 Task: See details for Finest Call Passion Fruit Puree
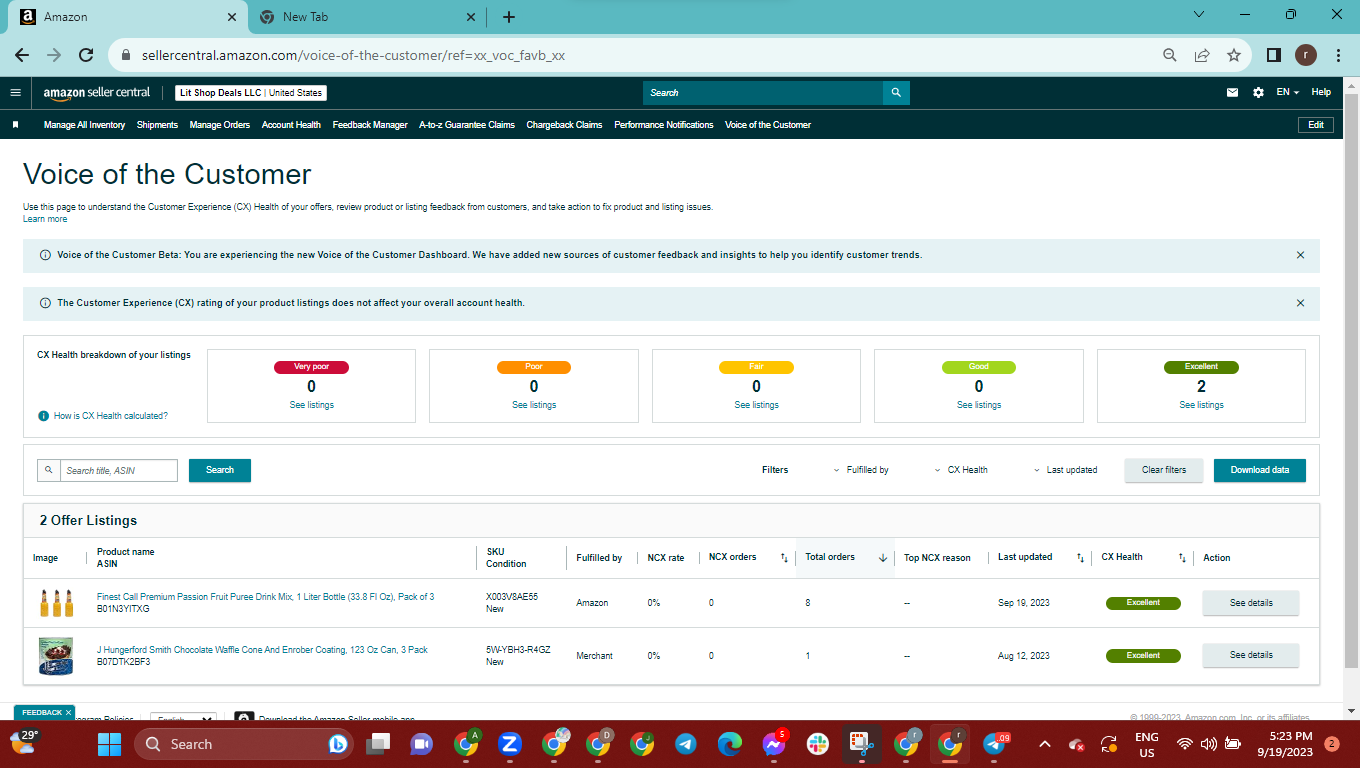(1251, 603)
